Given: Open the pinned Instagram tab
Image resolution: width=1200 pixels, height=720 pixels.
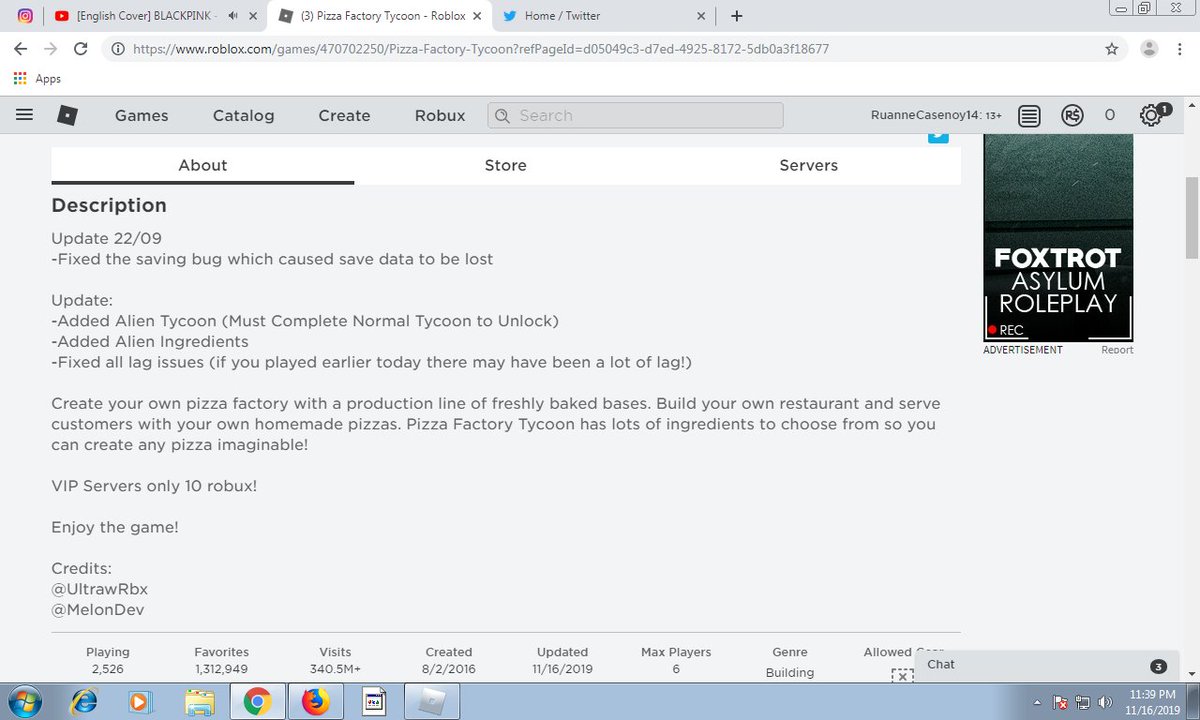Looking at the screenshot, I should (x=27, y=16).
